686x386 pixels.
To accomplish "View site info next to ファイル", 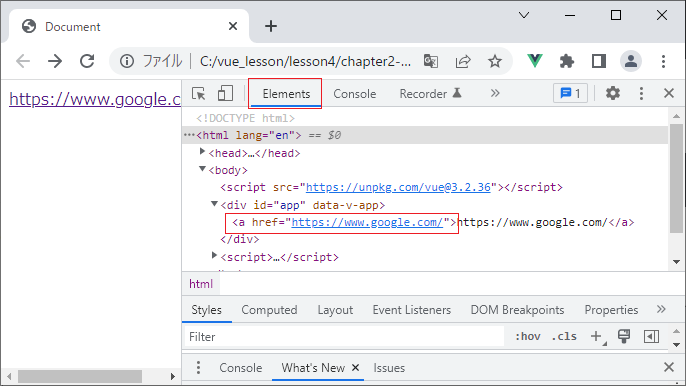I will point(127,61).
